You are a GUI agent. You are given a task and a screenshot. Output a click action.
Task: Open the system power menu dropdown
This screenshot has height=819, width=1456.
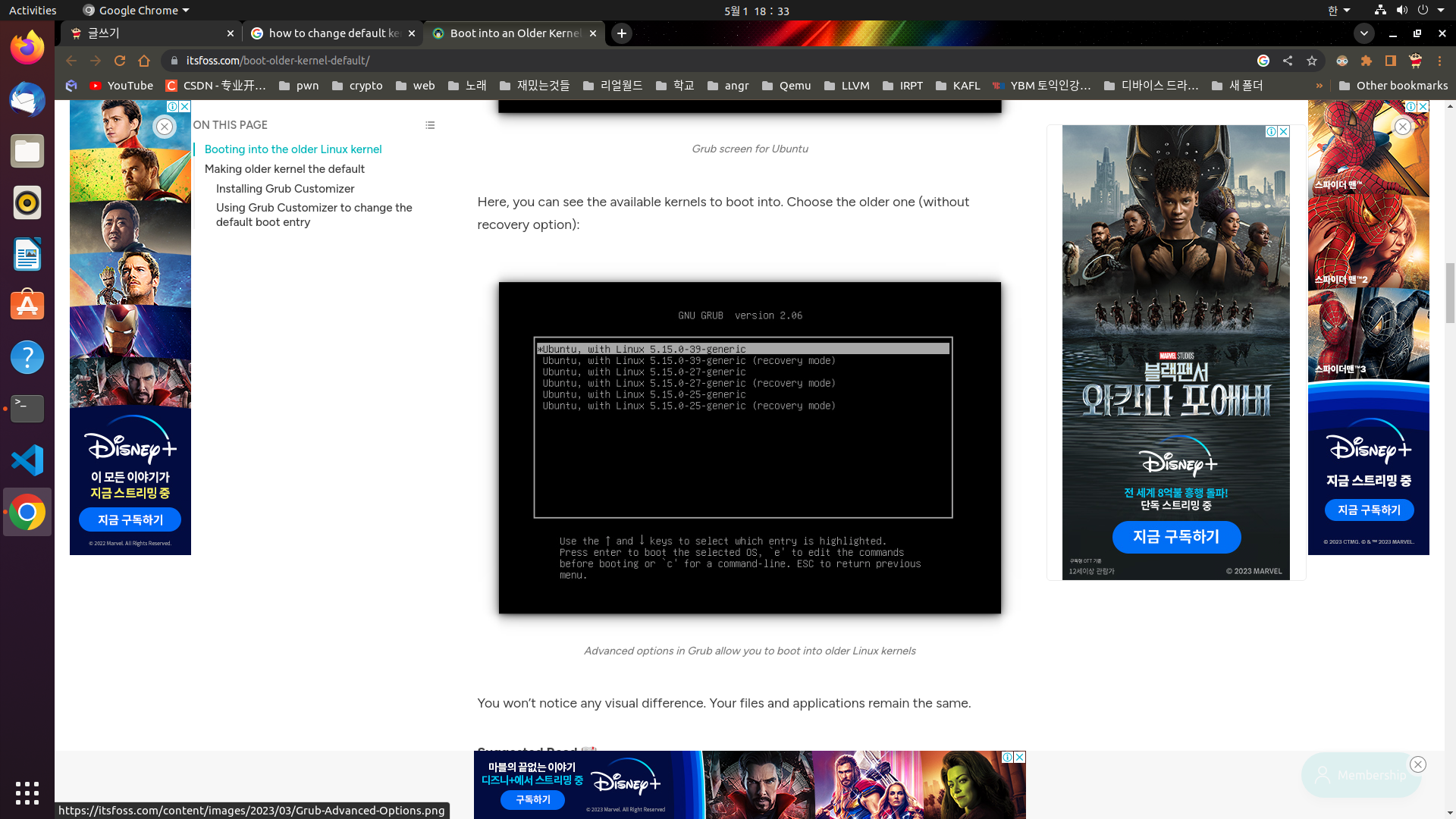(x=1440, y=11)
